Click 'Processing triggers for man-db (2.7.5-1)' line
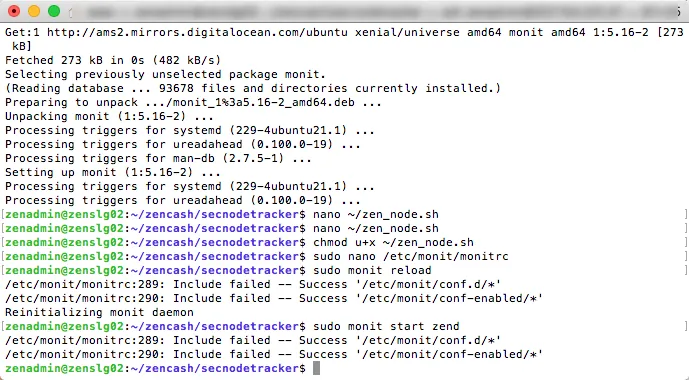 click(x=158, y=158)
